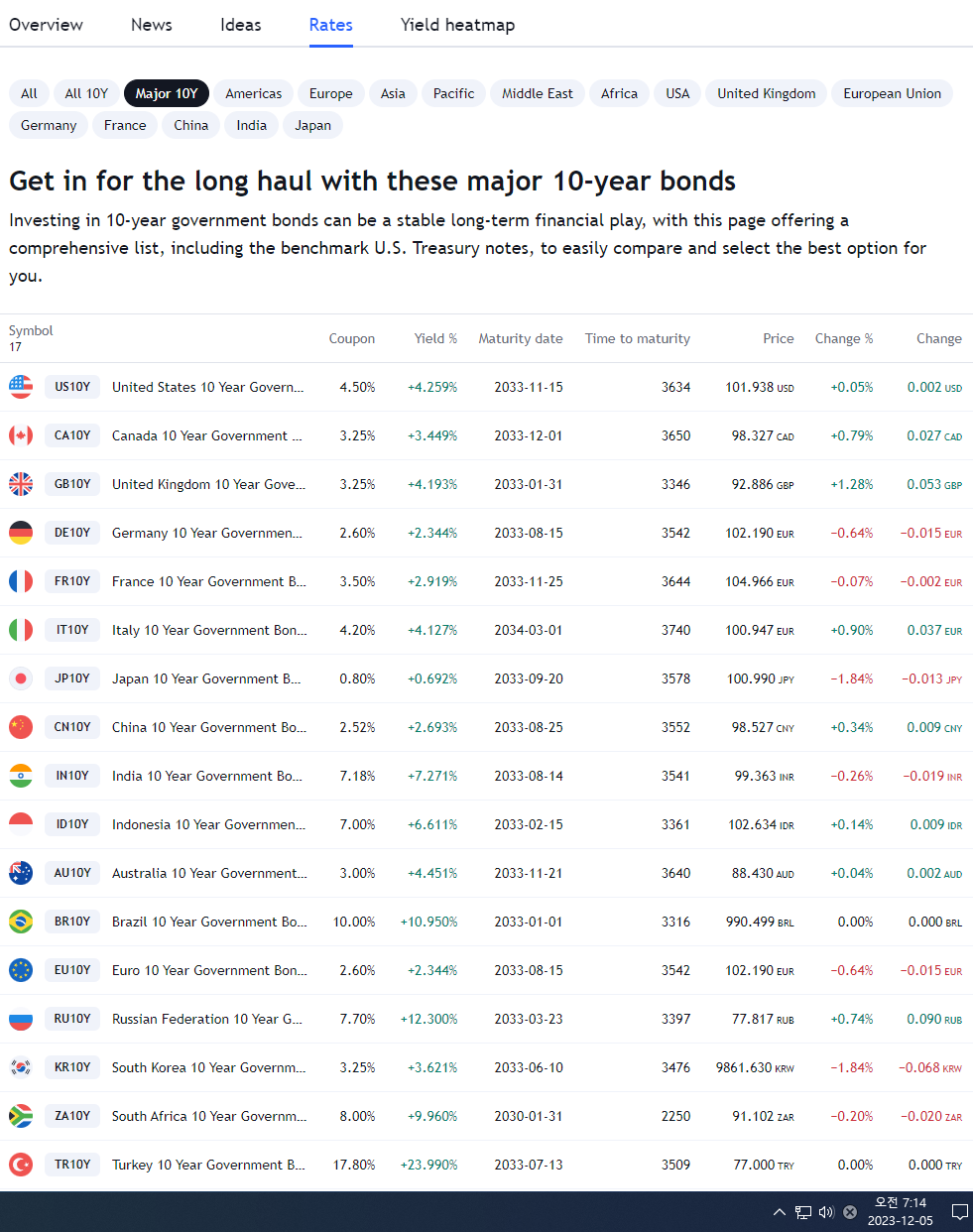The height and width of the screenshot is (1232, 973).
Task: Click the South Africa flag icon
Action: [x=21, y=1116]
